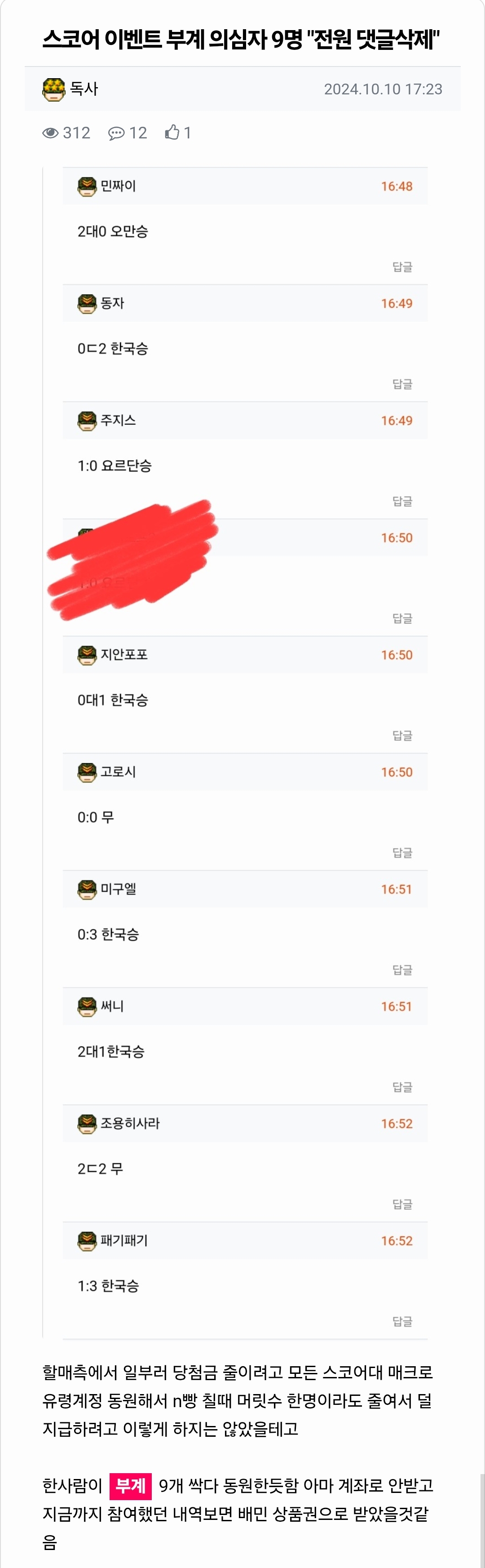Click 답글 under 써니's comment
Image resolution: width=485 pixels, height=1568 pixels.
[x=402, y=1087]
